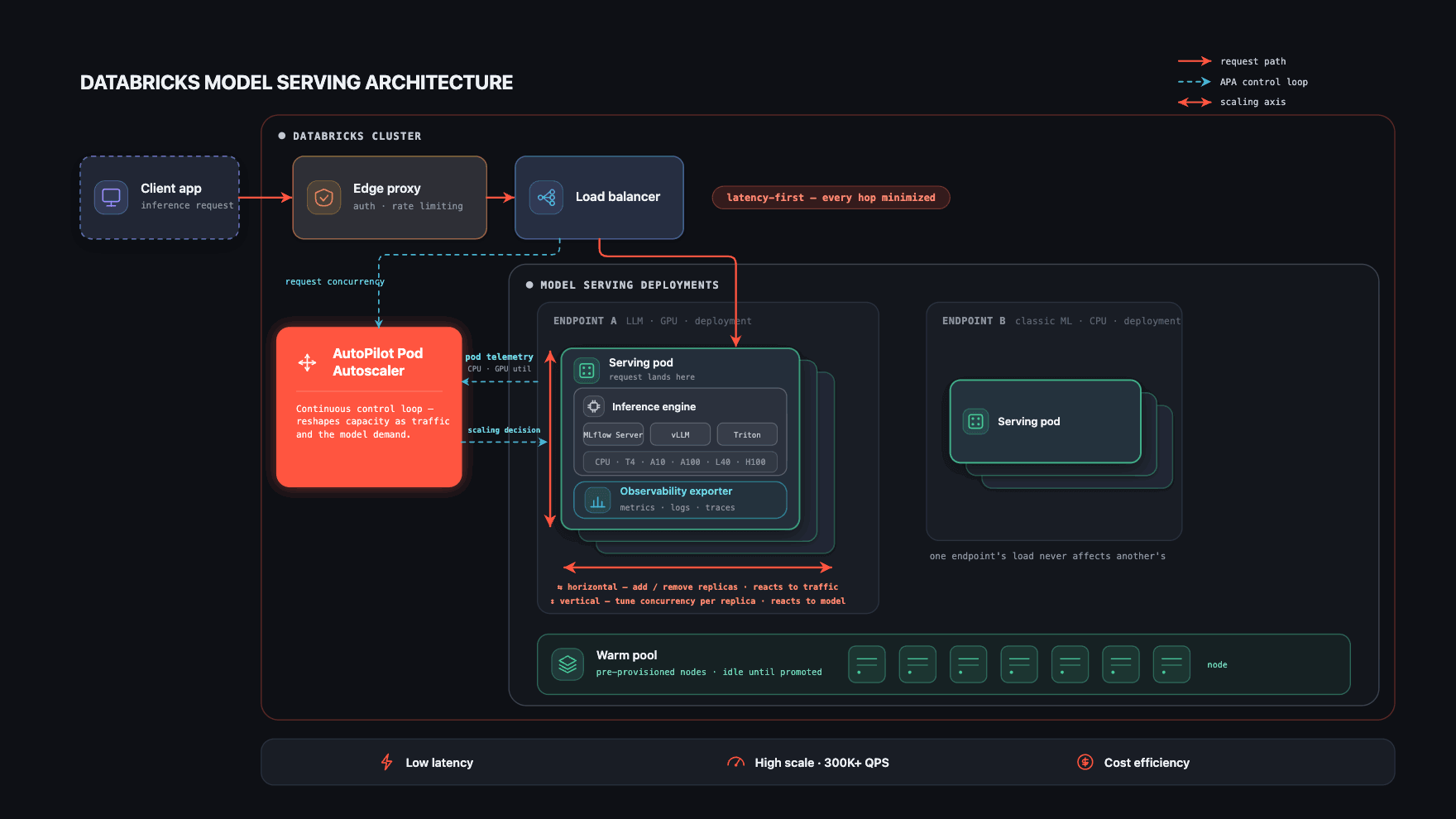Click the Warm pool layers icon
1456x819 pixels.
click(568, 664)
